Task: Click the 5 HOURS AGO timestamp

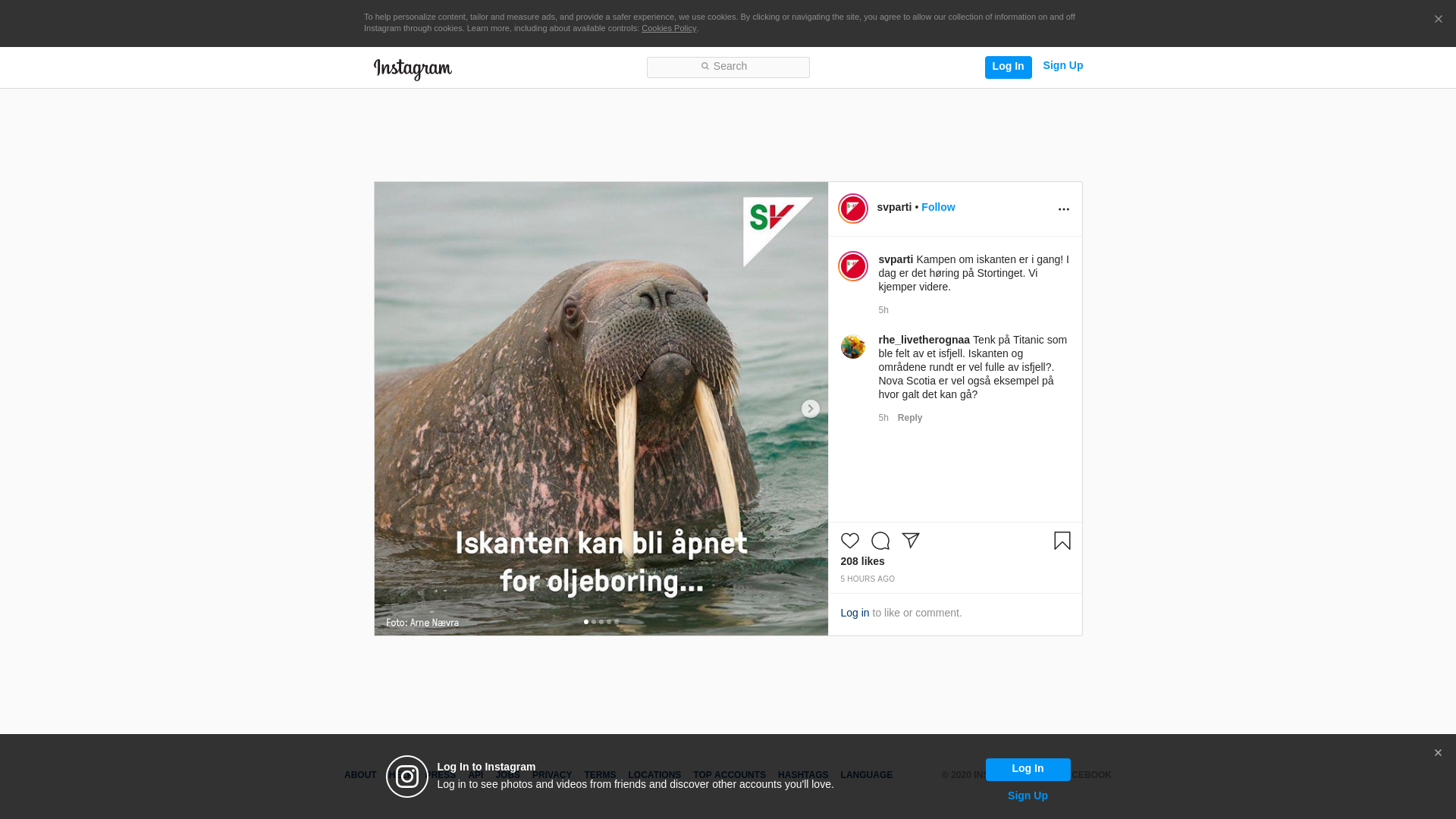Action: pyautogui.click(x=868, y=579)
